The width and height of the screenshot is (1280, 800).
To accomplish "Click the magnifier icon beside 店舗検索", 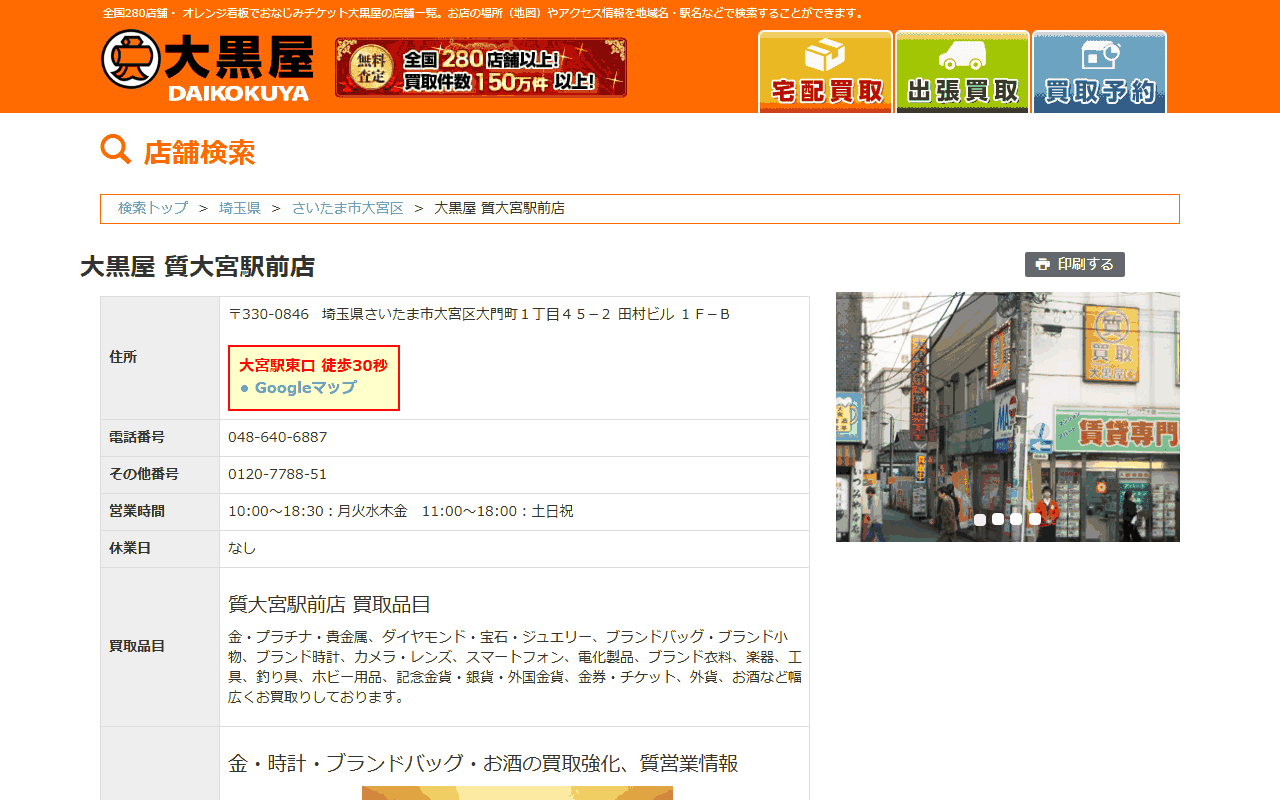I will 116,150.
